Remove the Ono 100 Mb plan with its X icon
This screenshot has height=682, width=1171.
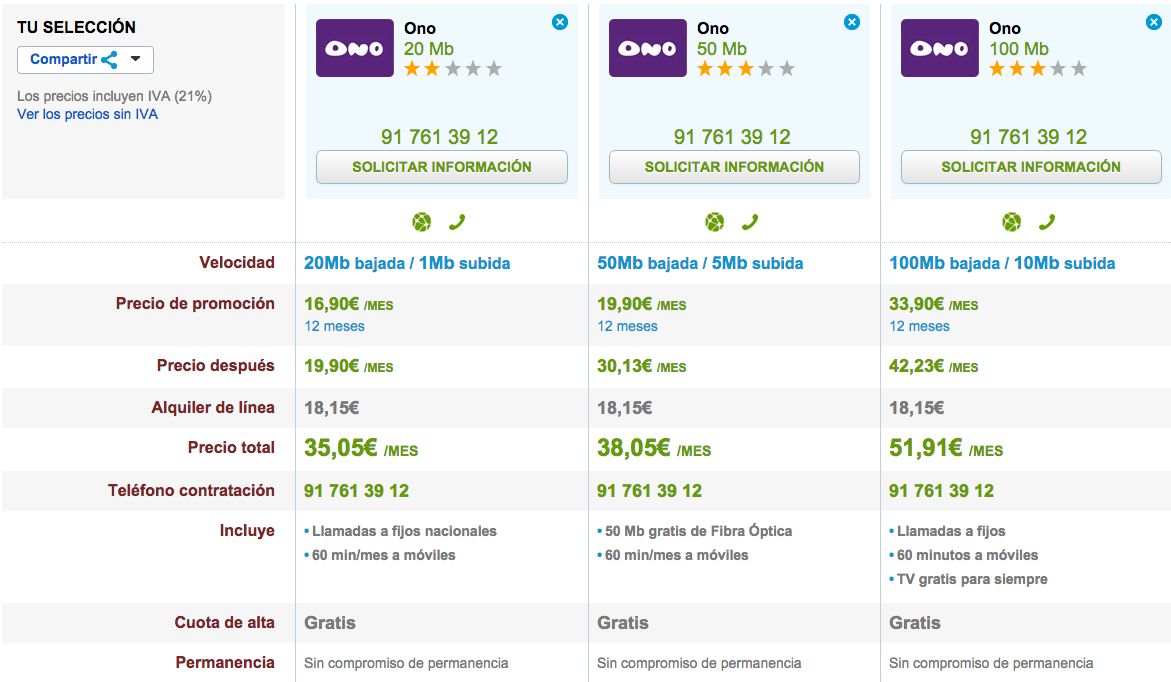coord(1143,22)
